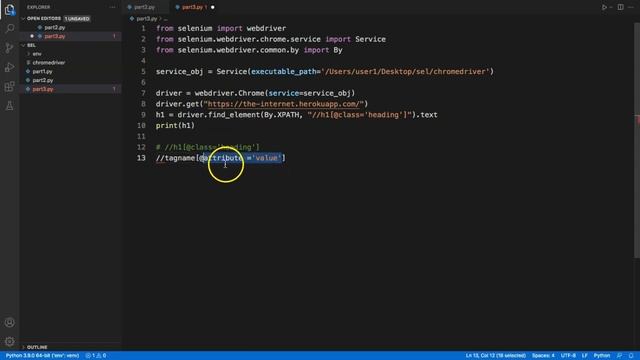Viewport: 640px width, 360px height.
Task: Click the EXPLORER panel title
Action: 38,7
